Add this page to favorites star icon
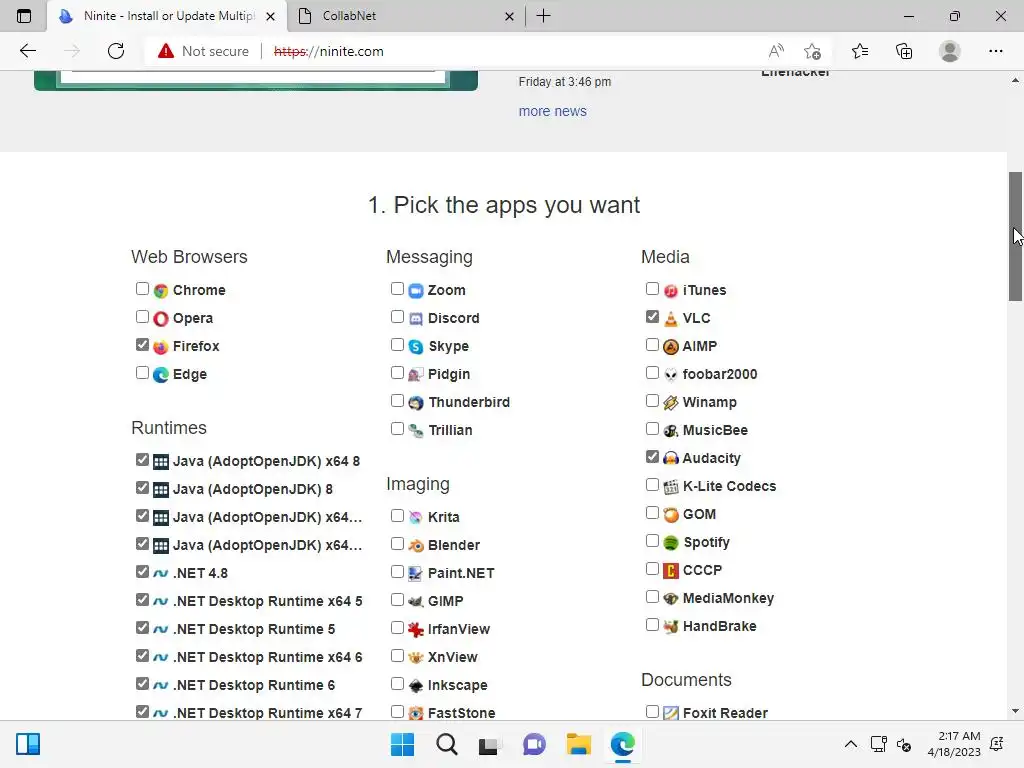Screen dimensions: 1024x768 [x=812, y=51]
